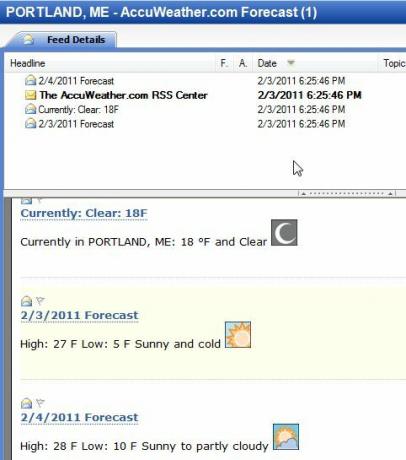
Task: Click the unread envelope icon beside AccuWeather RSS Center
Action: tap(30, 95)
